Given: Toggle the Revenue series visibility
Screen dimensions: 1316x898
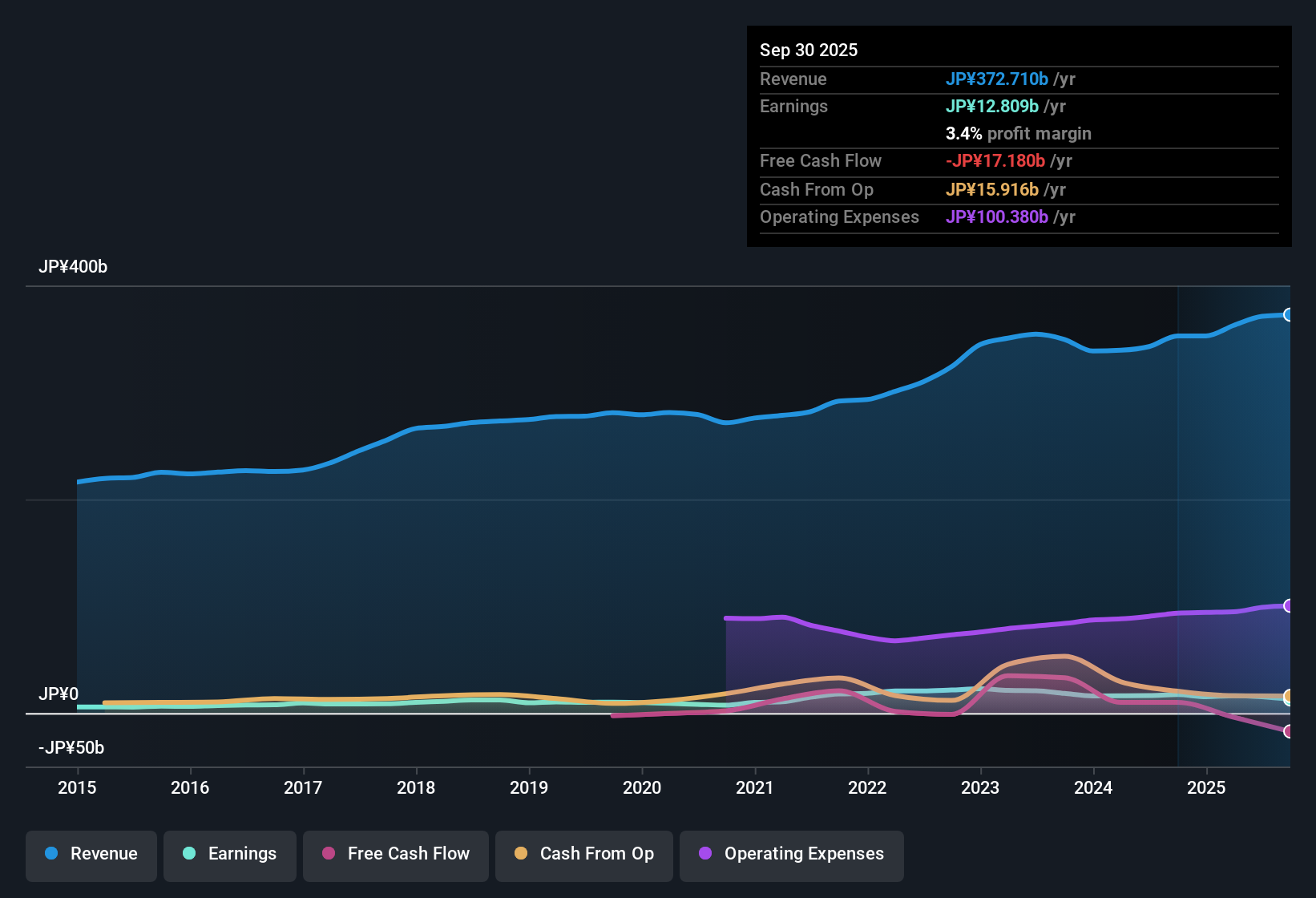Looking at the screenshot, I should pyautogui.click(x=91, y=854).
